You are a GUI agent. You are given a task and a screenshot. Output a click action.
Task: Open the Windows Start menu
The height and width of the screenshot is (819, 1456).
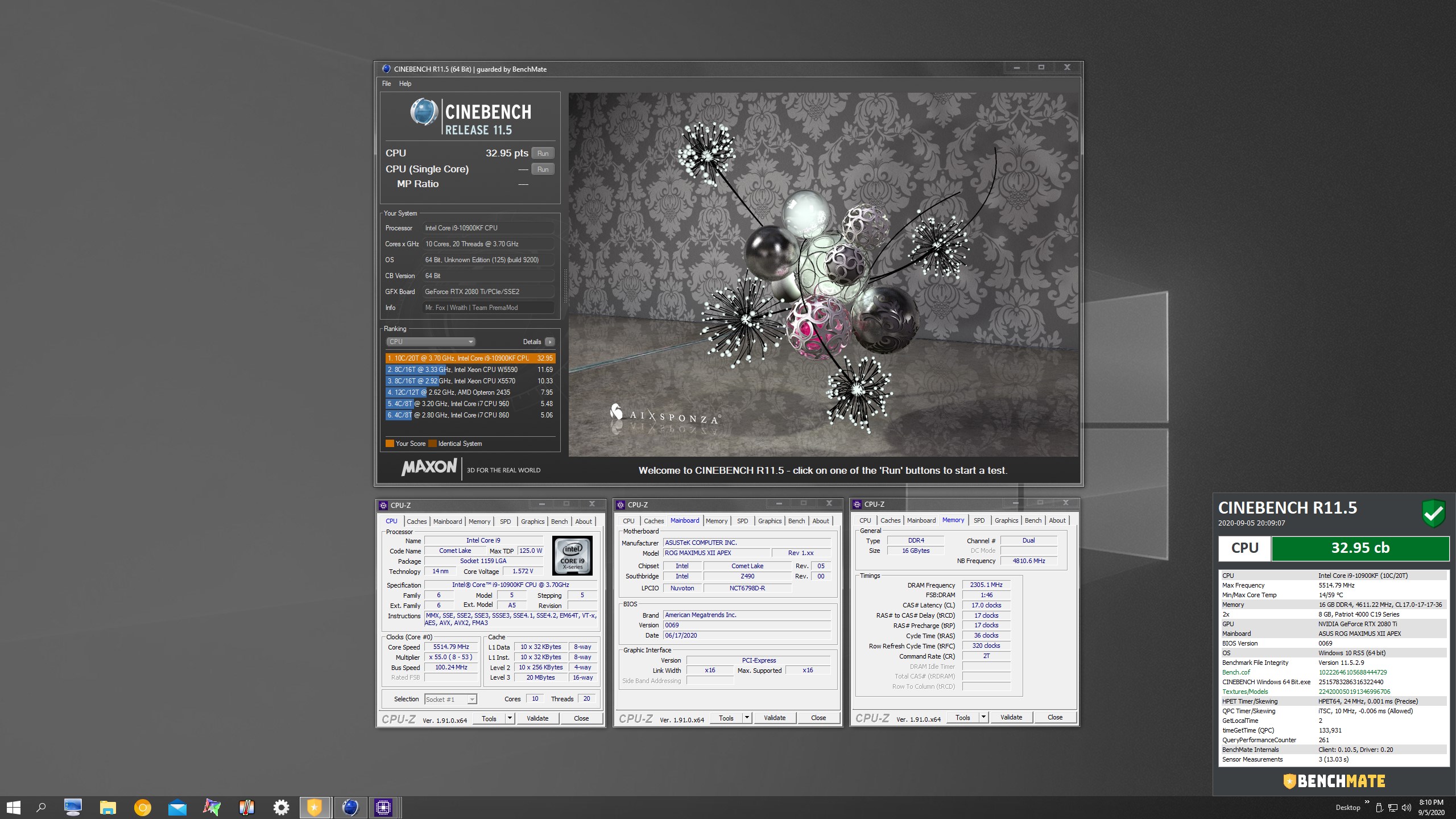[x=14, y=807]
